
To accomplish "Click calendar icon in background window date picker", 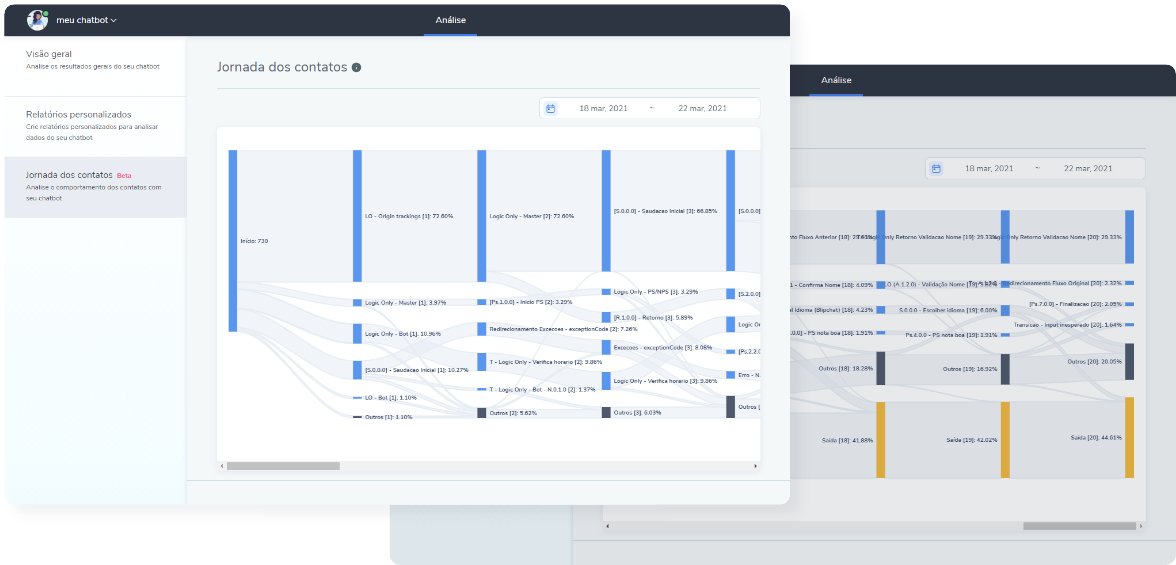I will point(936,169).
